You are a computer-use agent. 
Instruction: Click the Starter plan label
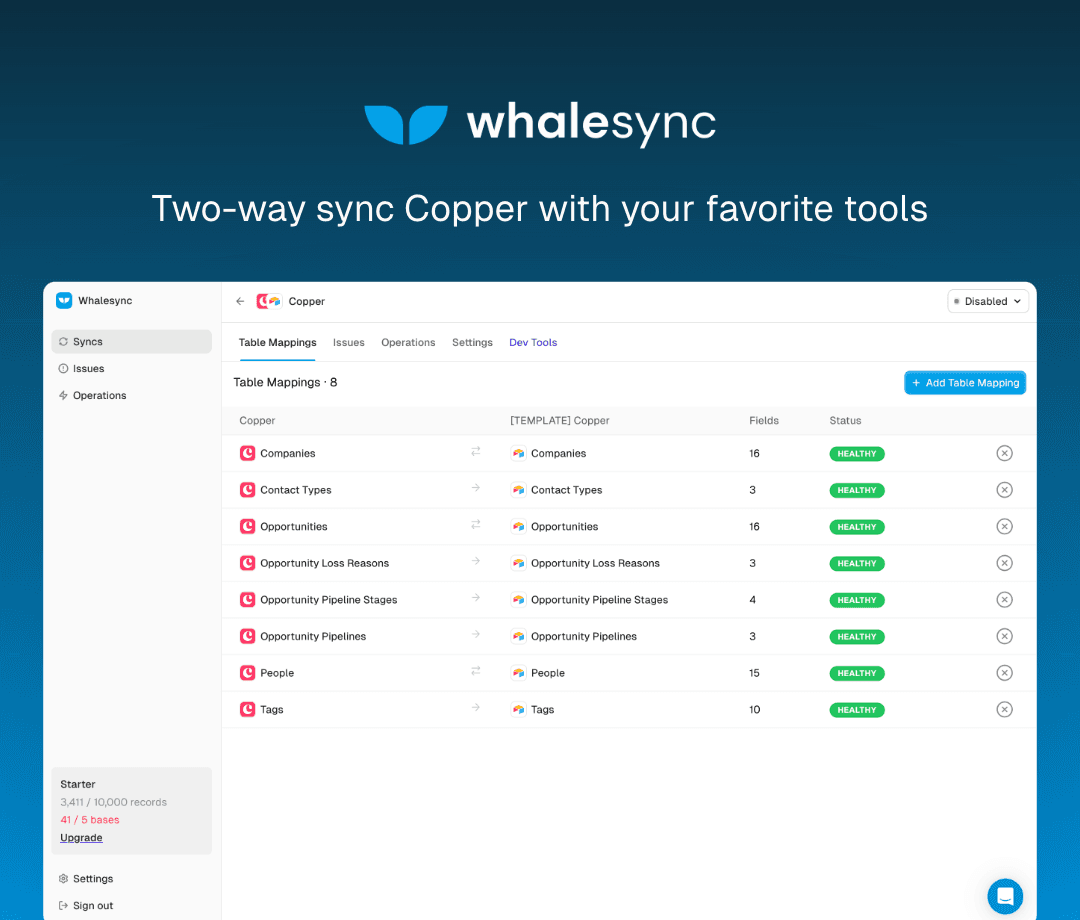(78, 784)
